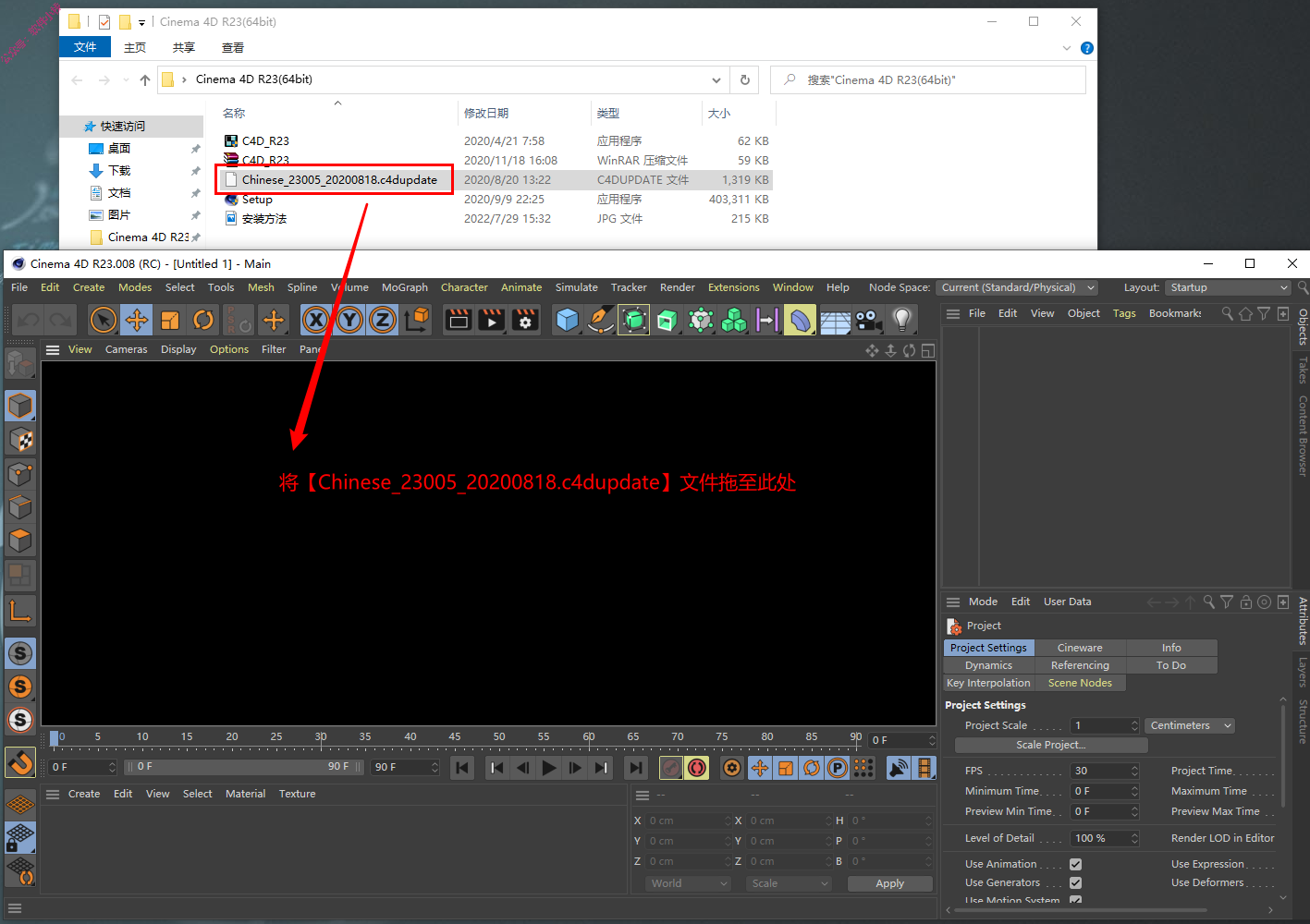Add a Subdivision Surface generator
The width and height of the screenshot is (1310, 924).
pos(633,321)
